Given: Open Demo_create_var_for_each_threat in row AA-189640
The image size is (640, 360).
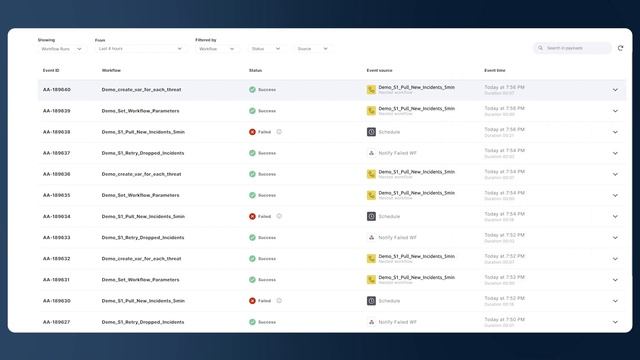Looking at the screenshot, I should (x=141, y=89).
